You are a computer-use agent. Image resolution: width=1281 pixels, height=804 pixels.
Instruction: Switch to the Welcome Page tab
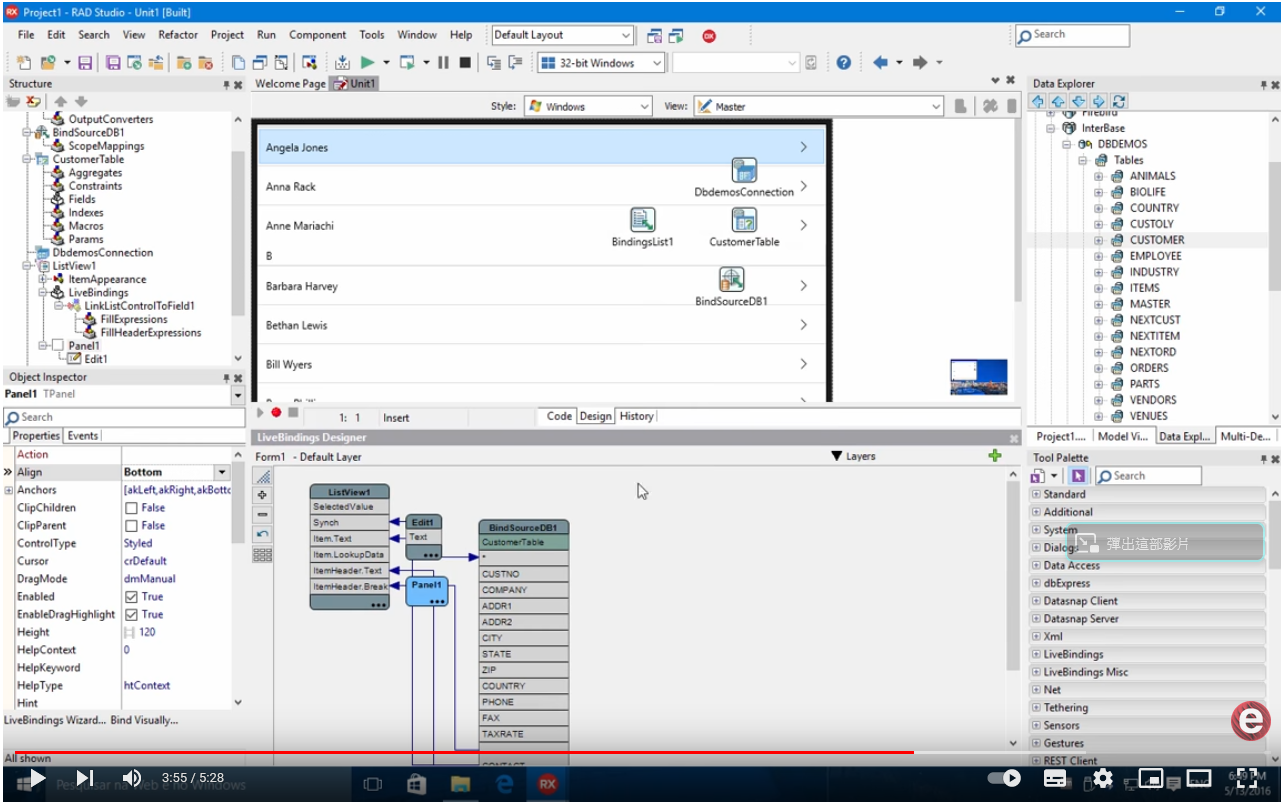[290, 84]
